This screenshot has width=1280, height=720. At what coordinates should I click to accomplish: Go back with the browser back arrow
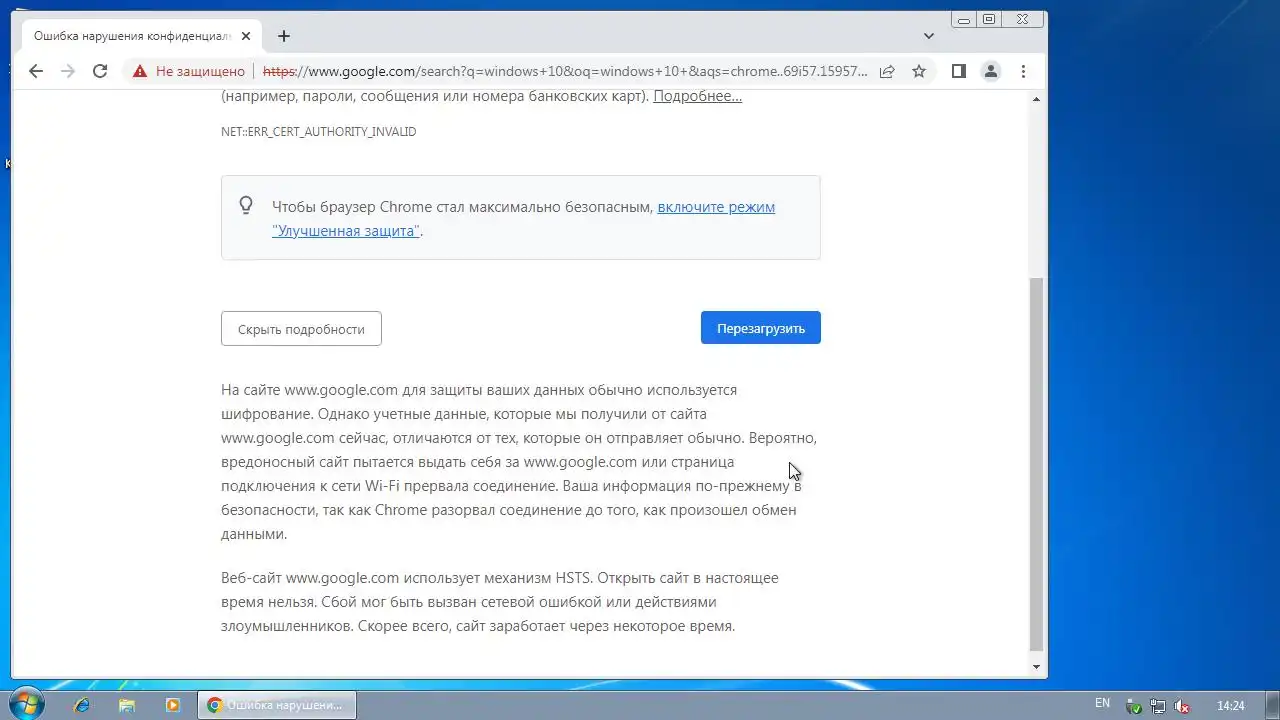coord(36,71)
